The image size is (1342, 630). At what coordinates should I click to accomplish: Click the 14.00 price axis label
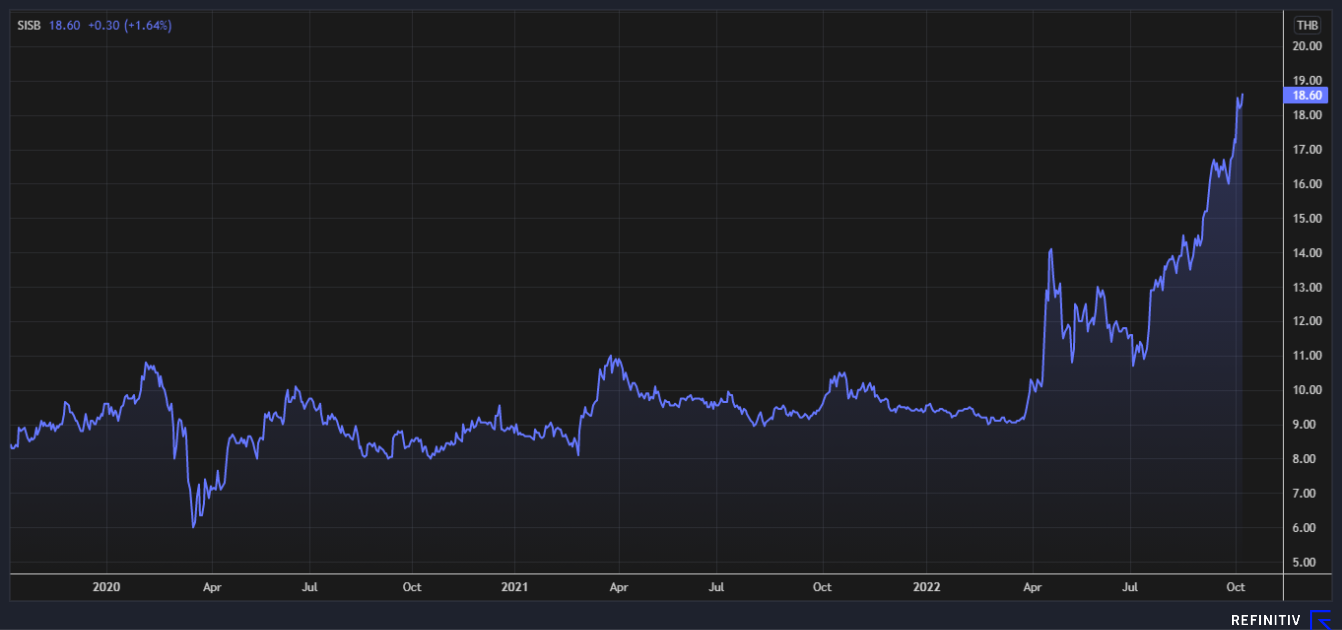tap(1308, 253)
